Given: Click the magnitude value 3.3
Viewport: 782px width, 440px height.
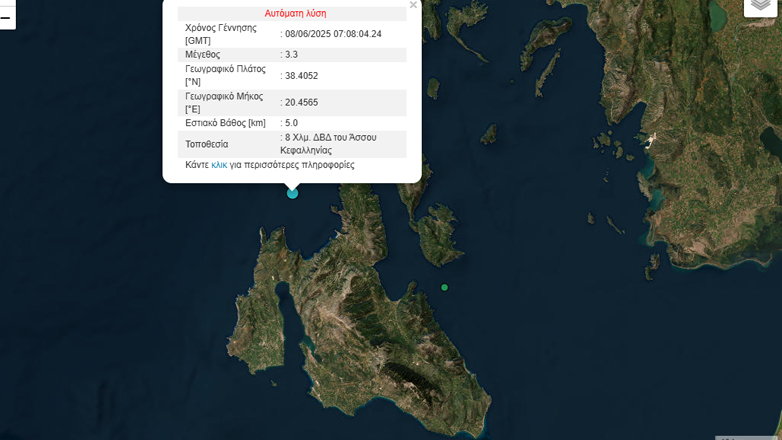Looking at the screenshot, I should [x=291, y=55].
